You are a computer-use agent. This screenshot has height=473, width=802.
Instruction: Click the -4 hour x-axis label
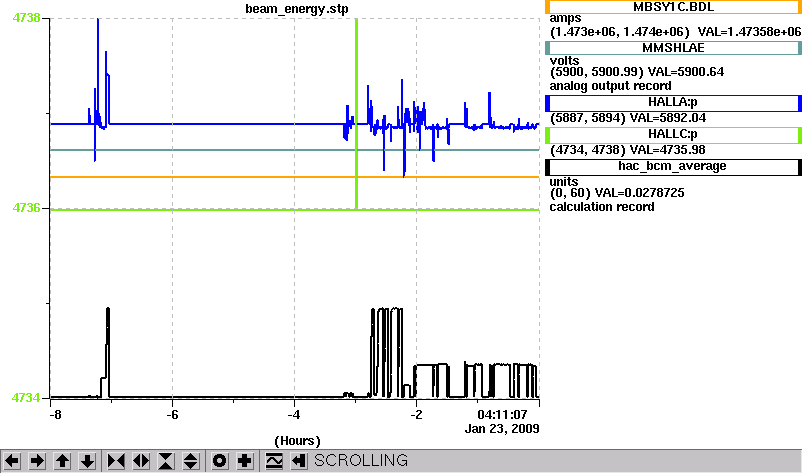(294, 415)
